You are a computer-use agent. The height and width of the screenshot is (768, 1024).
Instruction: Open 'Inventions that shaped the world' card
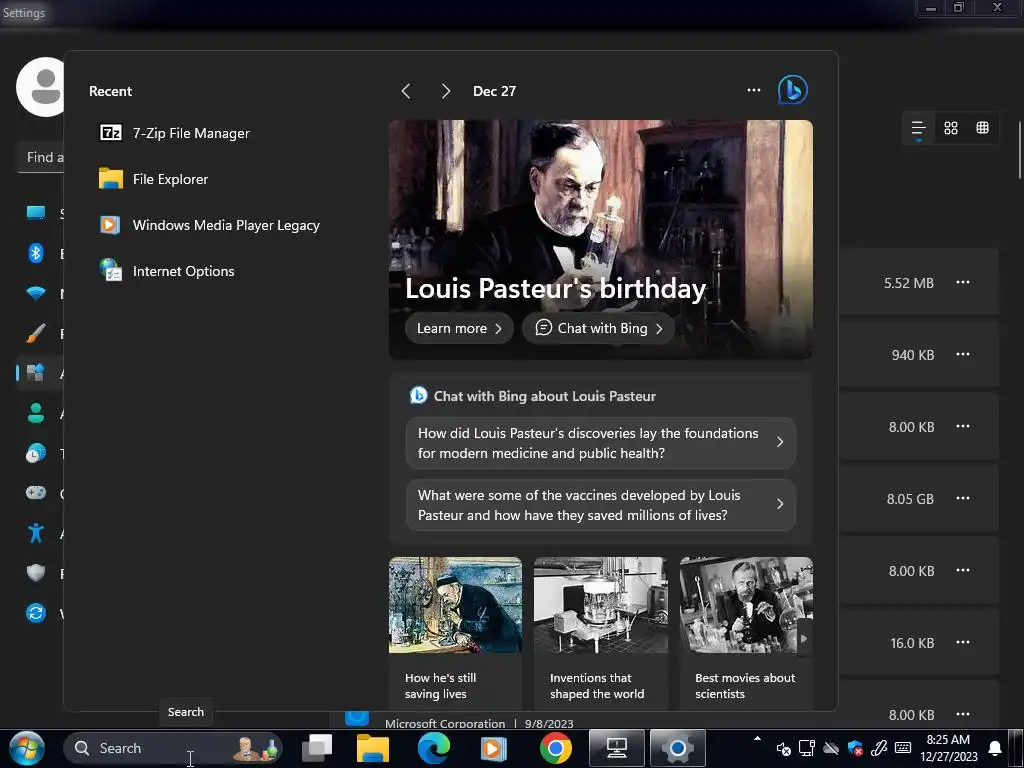pyautogui.click(x=601, y=633)
